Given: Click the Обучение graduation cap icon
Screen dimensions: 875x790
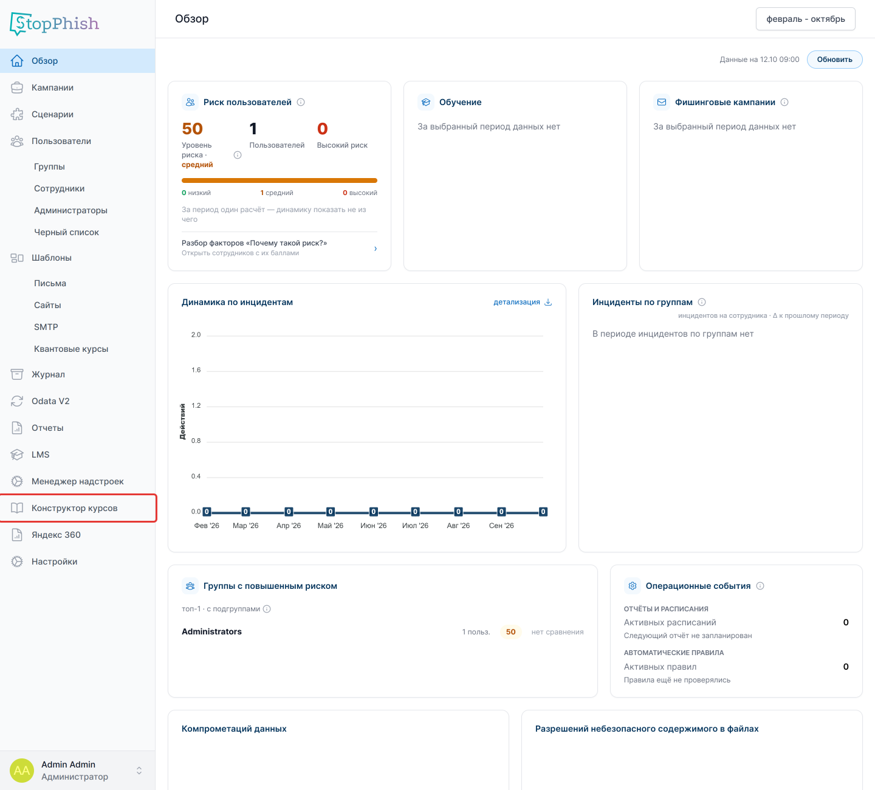Looking at the screenshot, I should pos(426,102).
